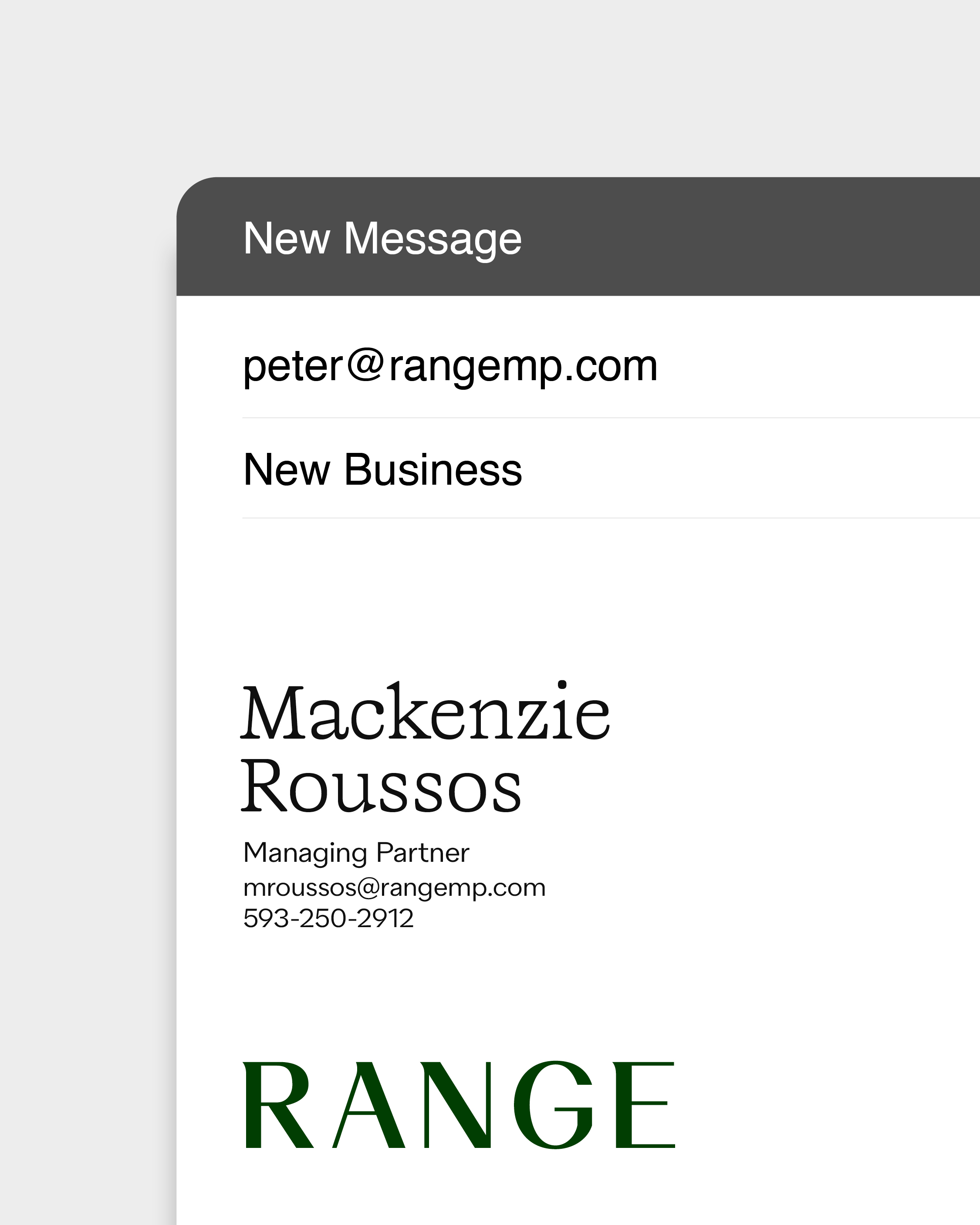Viewport: 980px width, 1225px height.
Task: Click the New Message window title
Action: 382,239
